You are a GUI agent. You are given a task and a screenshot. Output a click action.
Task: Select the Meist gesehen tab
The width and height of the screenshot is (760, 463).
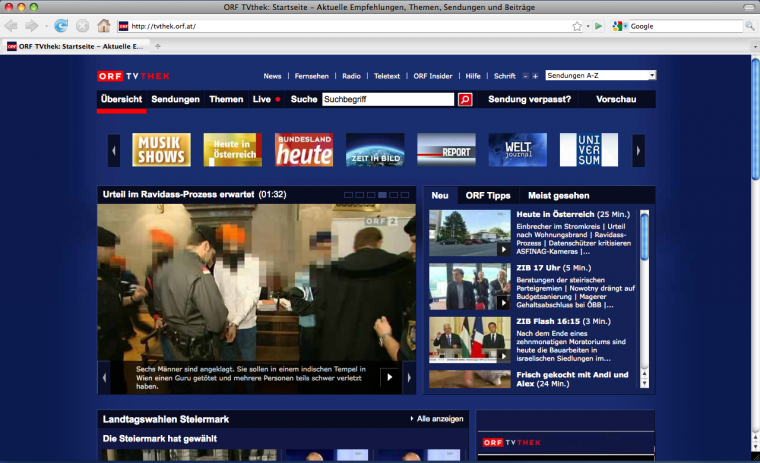(559, 195)
